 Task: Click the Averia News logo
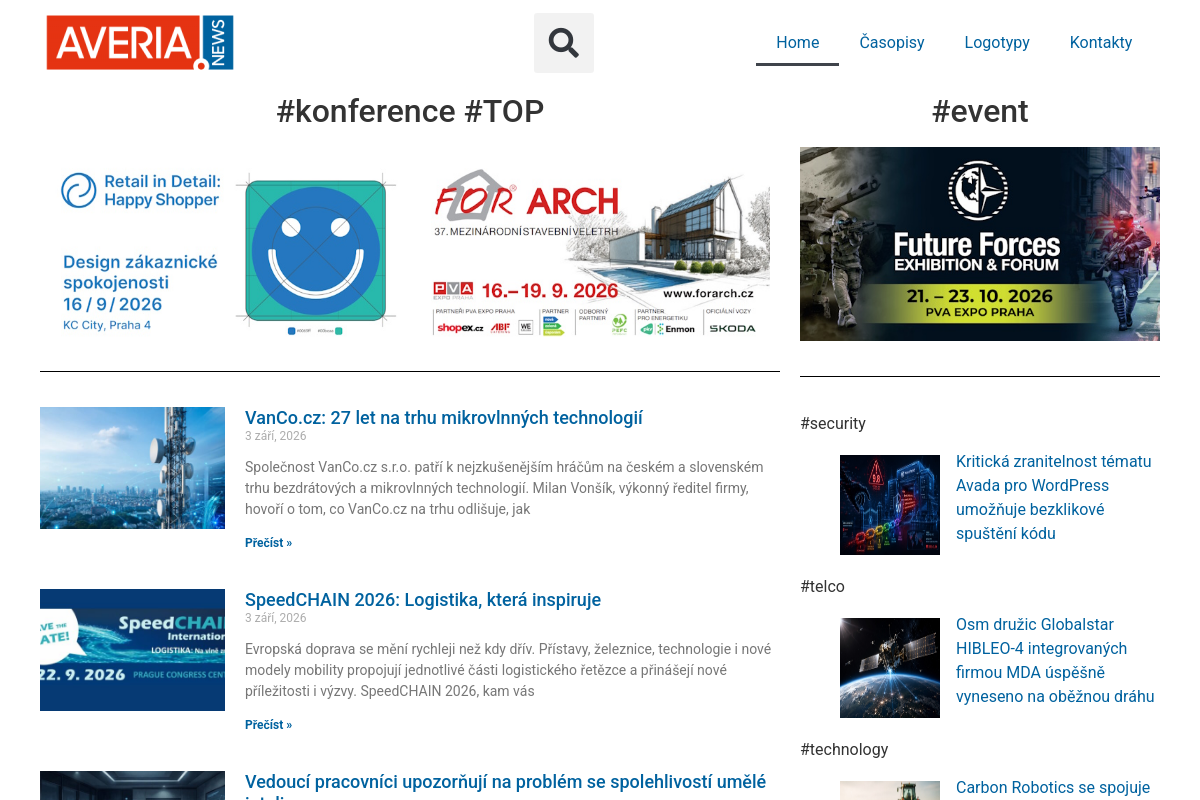point(140,43)
